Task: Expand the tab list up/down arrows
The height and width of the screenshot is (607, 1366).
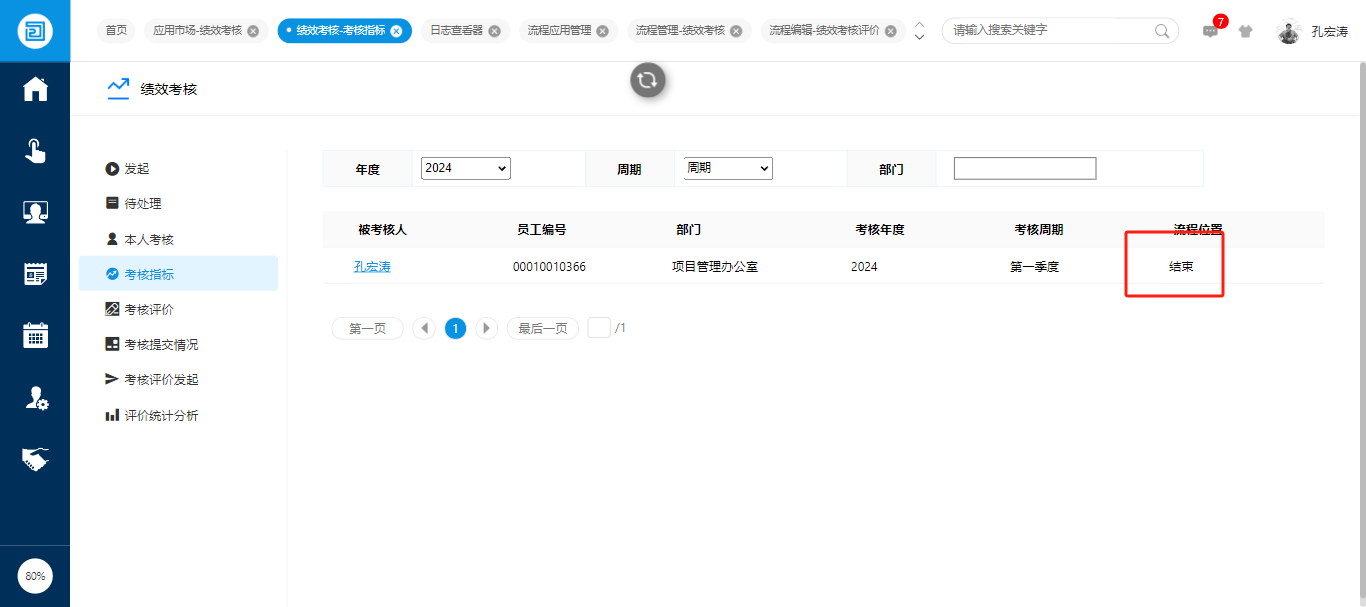Action: coord(919,31)
